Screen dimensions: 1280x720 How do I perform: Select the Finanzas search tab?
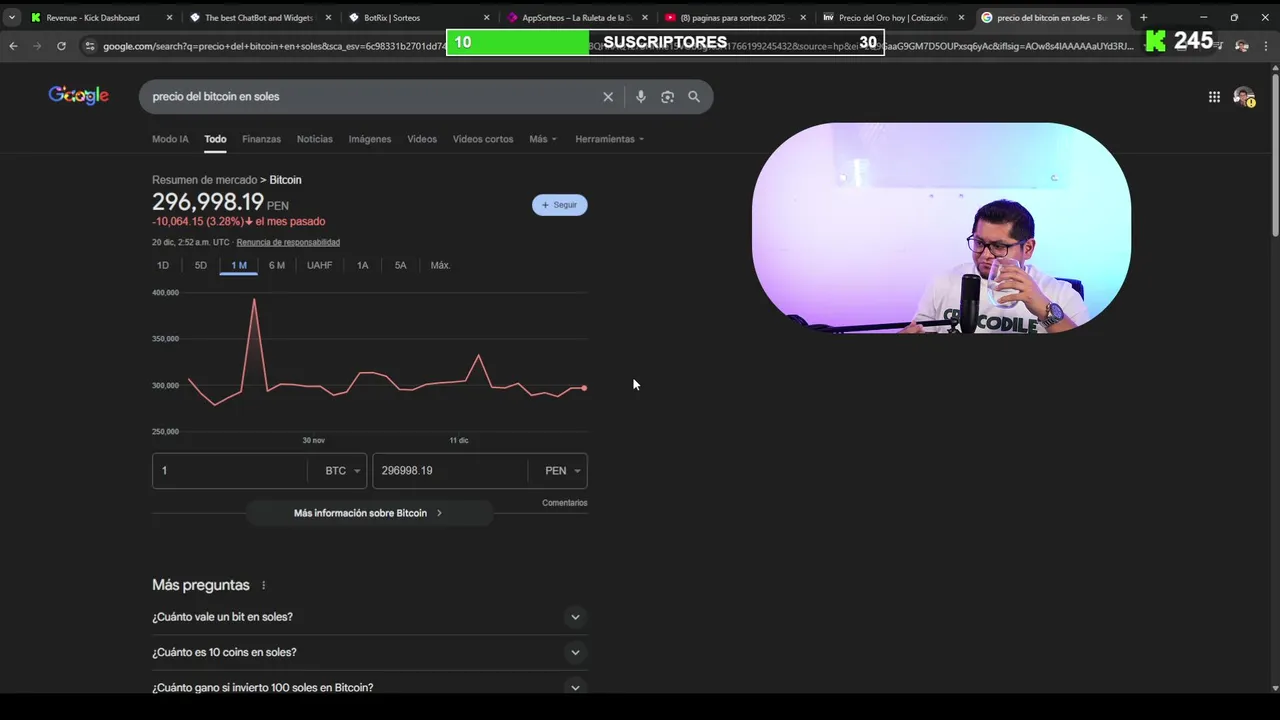point(261,139)
